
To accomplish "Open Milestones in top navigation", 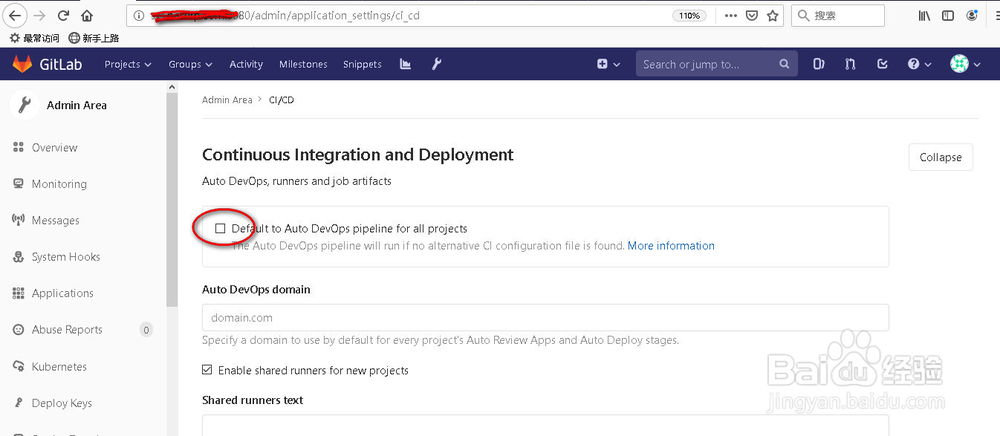I will [303, 64].
